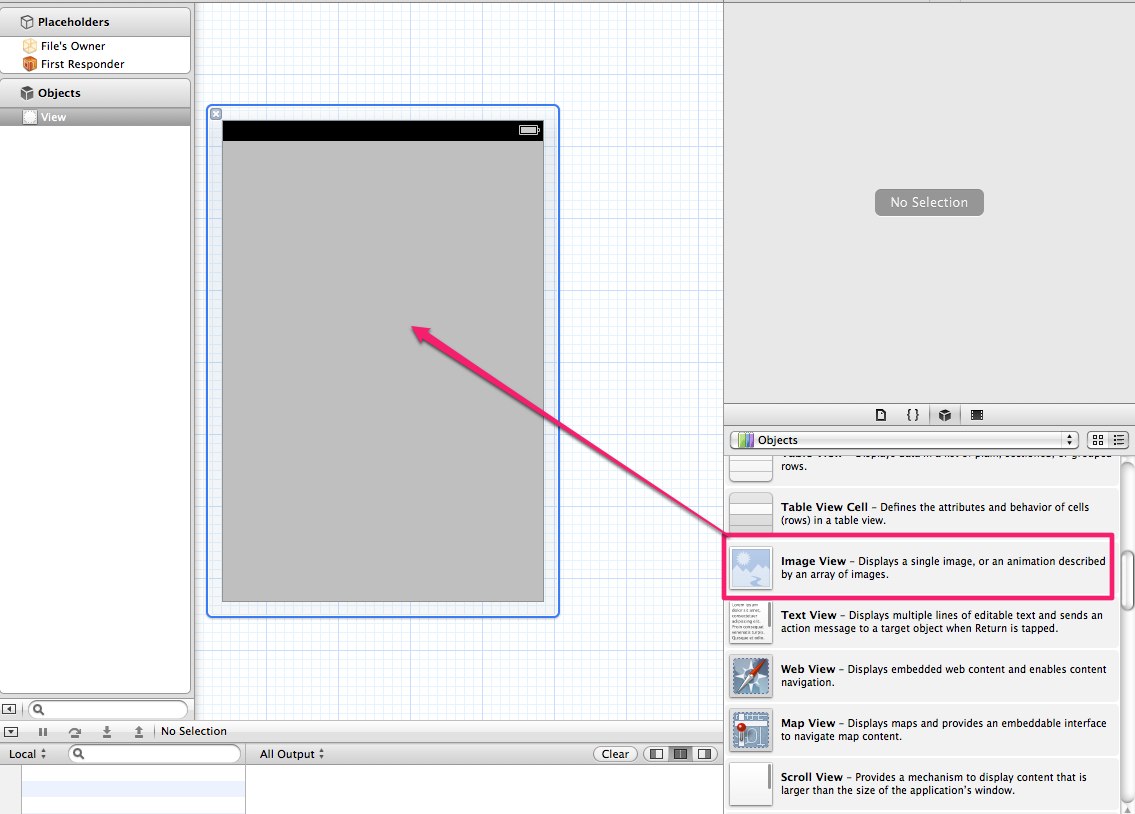The image size is (1135, 814).
Task: Click the black status bar in the view
Action: 383,130
